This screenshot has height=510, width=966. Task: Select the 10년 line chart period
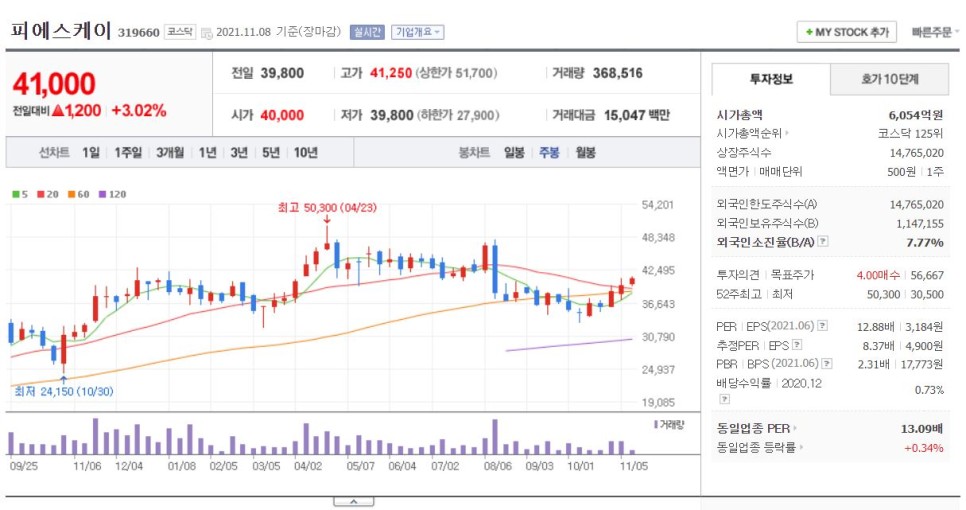coord(306,152)
